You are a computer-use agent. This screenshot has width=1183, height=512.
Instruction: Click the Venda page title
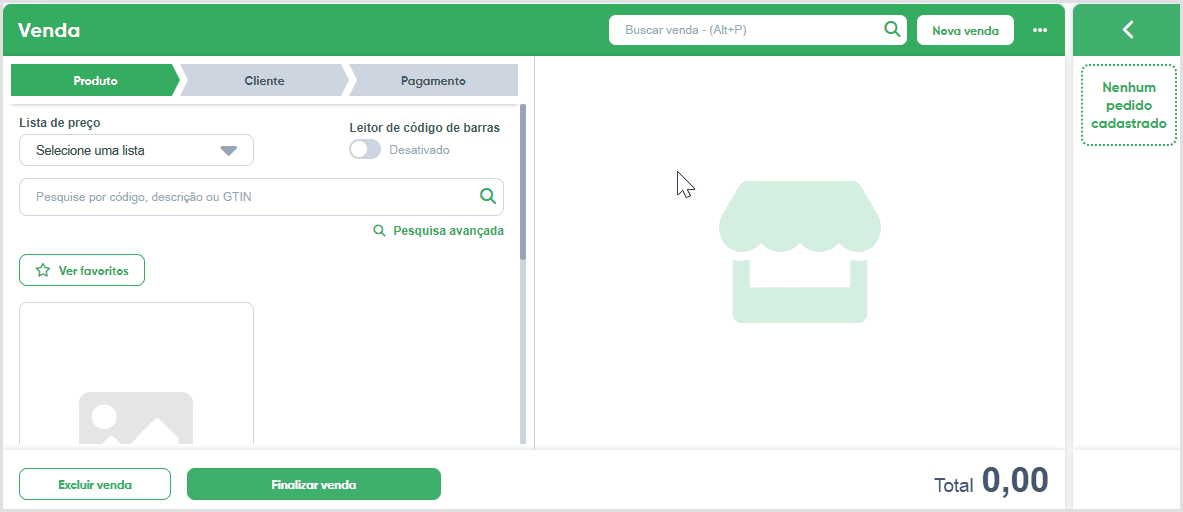[49, 31]
